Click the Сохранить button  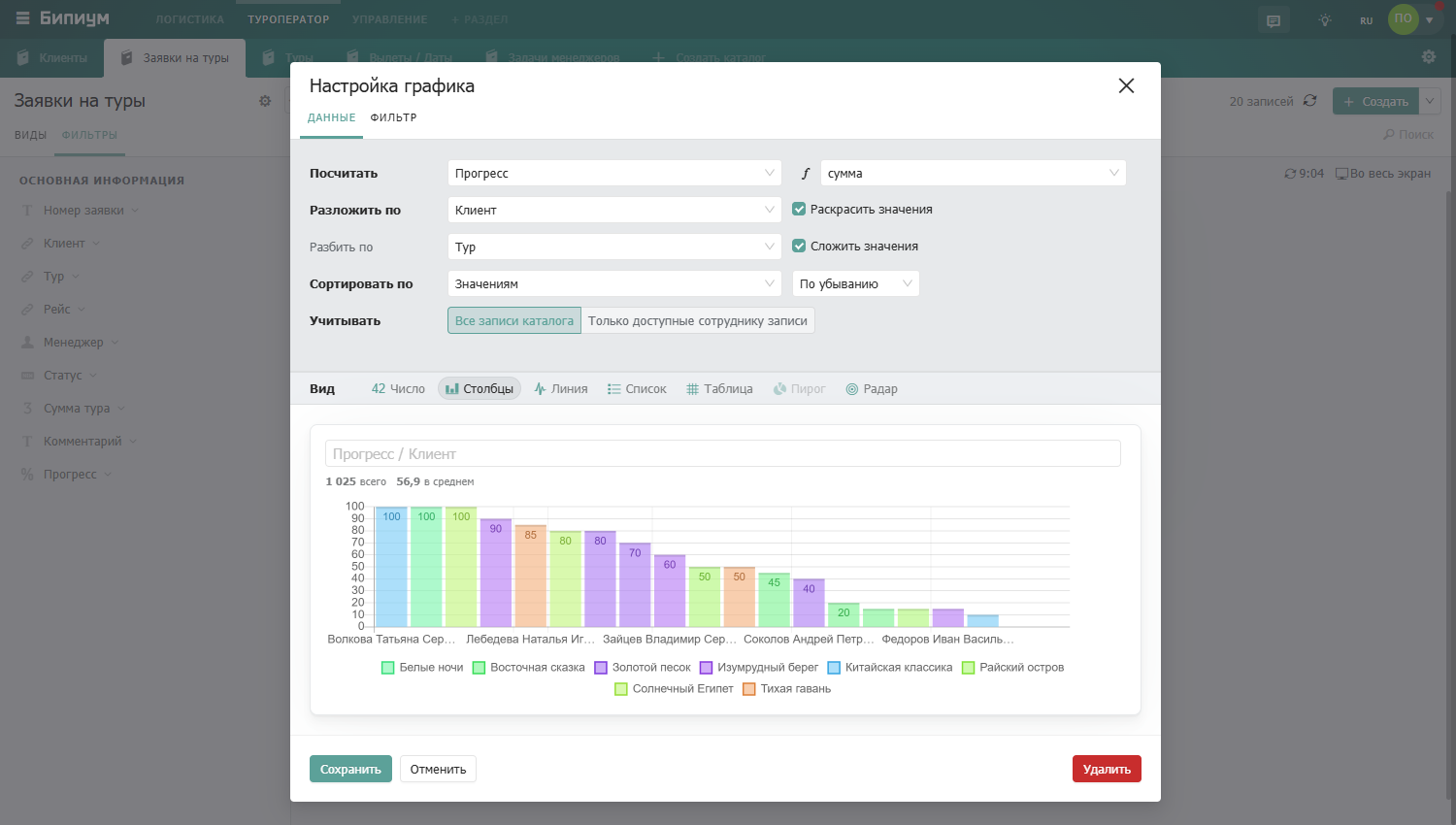[350, 769]
